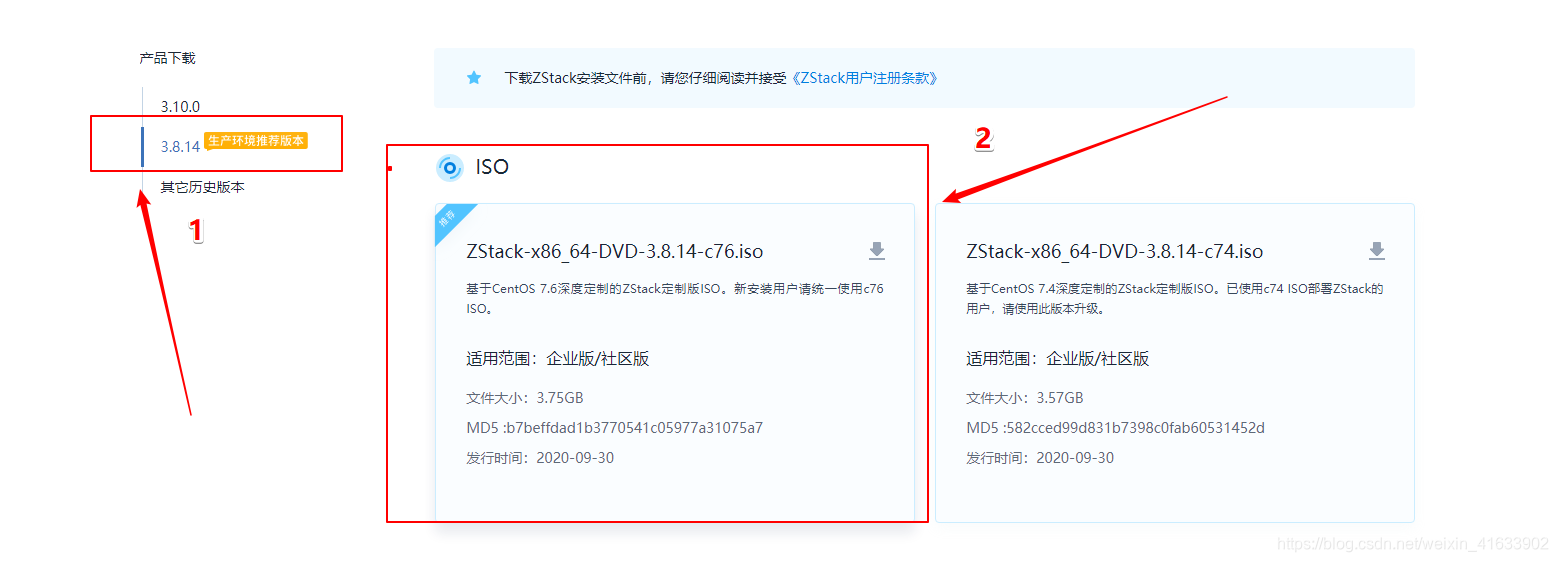Click the c74 MD5 checksum text
Screen dimensions: 1558x562
pyautogui.click(x=1116, y=428)
